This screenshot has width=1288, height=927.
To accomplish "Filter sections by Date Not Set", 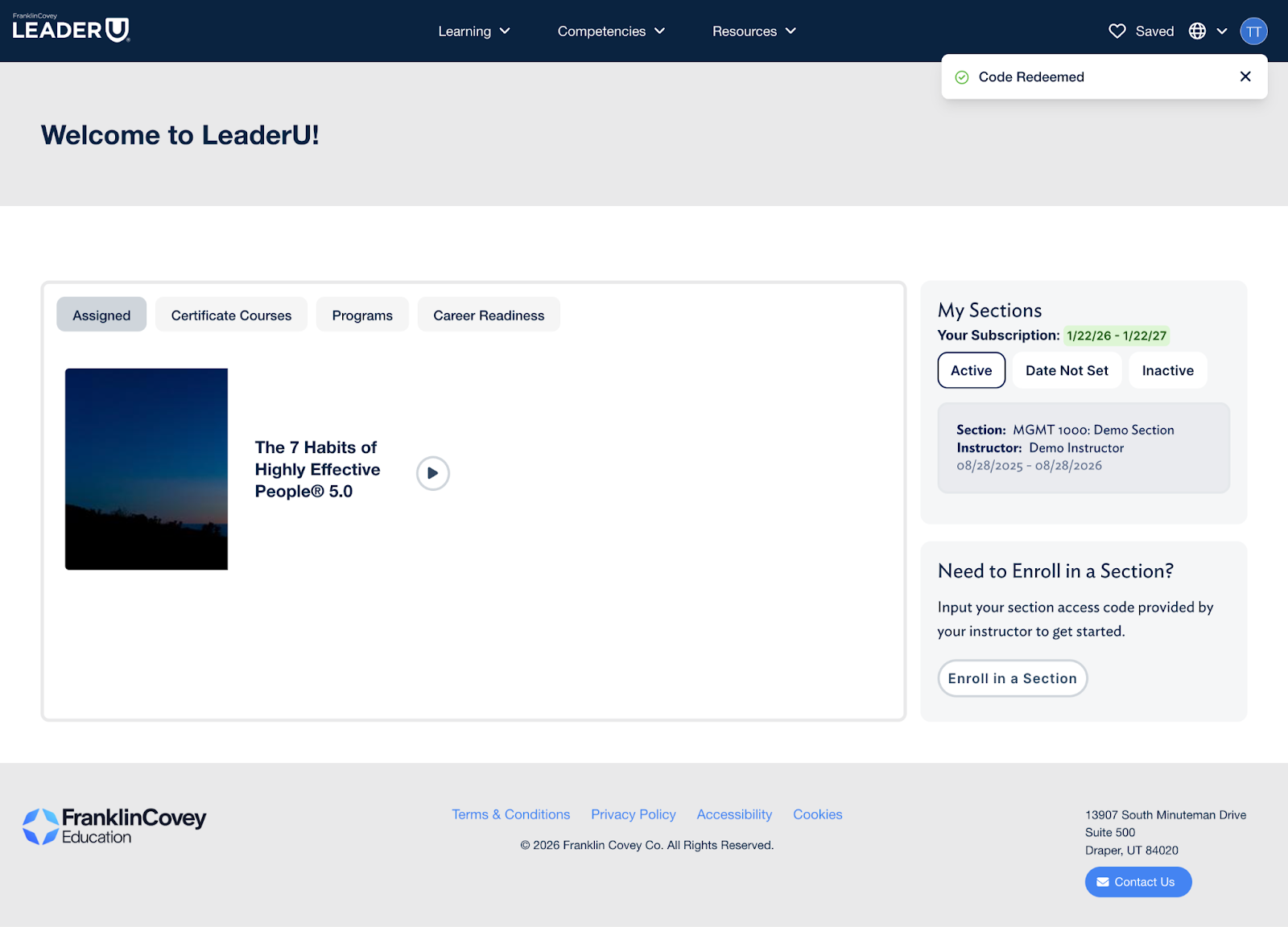I will coord(1067,370).
